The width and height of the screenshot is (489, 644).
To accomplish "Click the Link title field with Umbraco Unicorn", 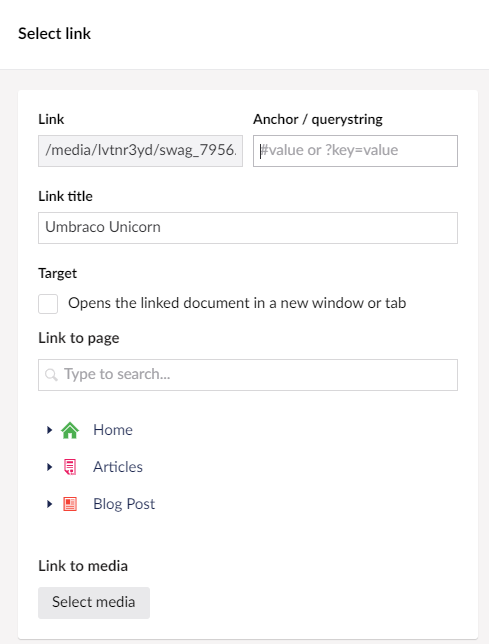I will pos(248,228).
